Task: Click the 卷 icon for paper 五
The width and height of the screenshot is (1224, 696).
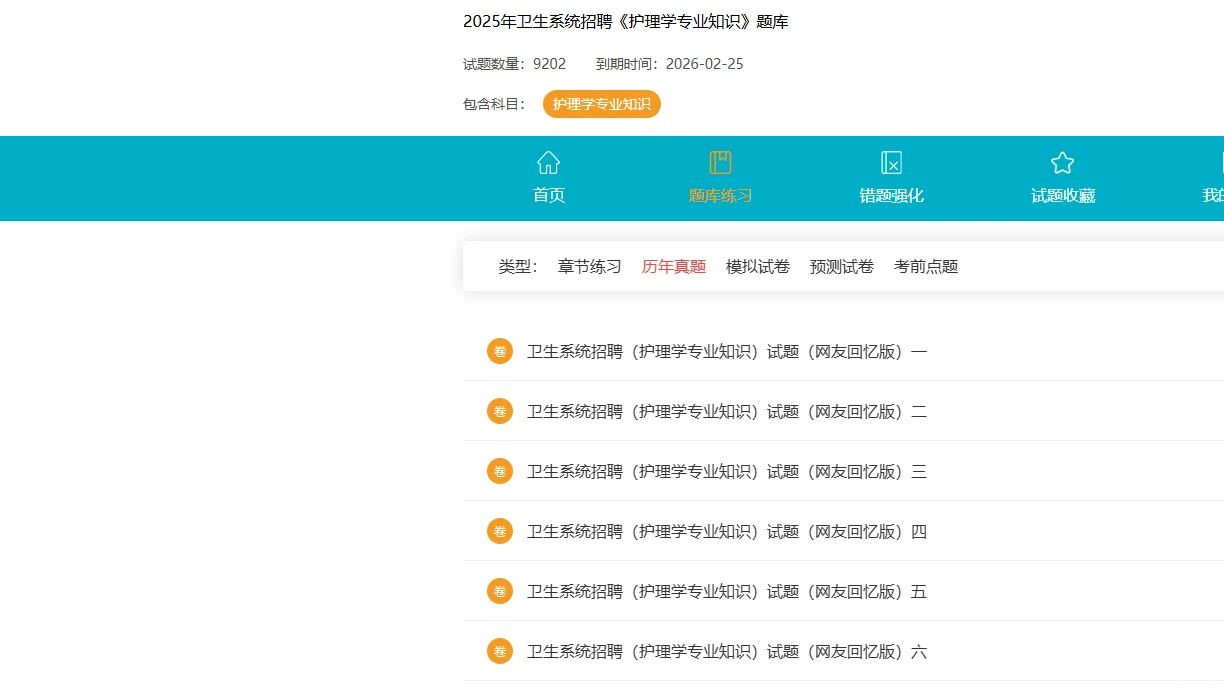Action: pyautogui.click(x=499, y=591)
